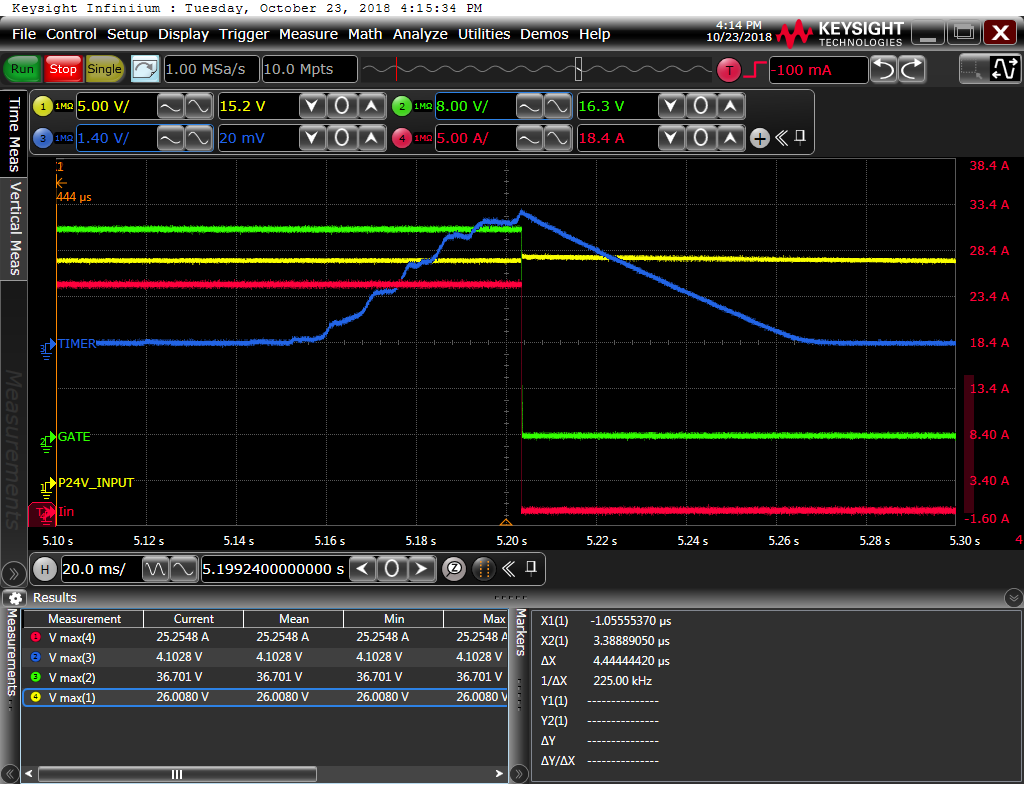The width and height of the screenshot is (1034, 794).
Task: Open the Trigger menu
Action: click(244, 34)
